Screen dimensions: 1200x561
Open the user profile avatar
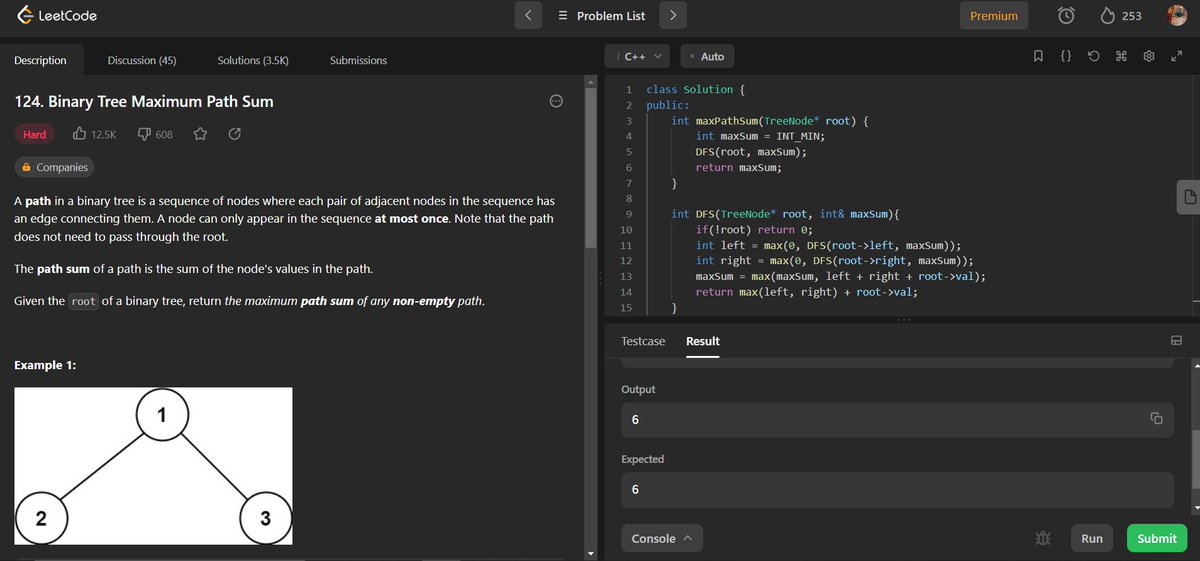tap(1176, 15)
